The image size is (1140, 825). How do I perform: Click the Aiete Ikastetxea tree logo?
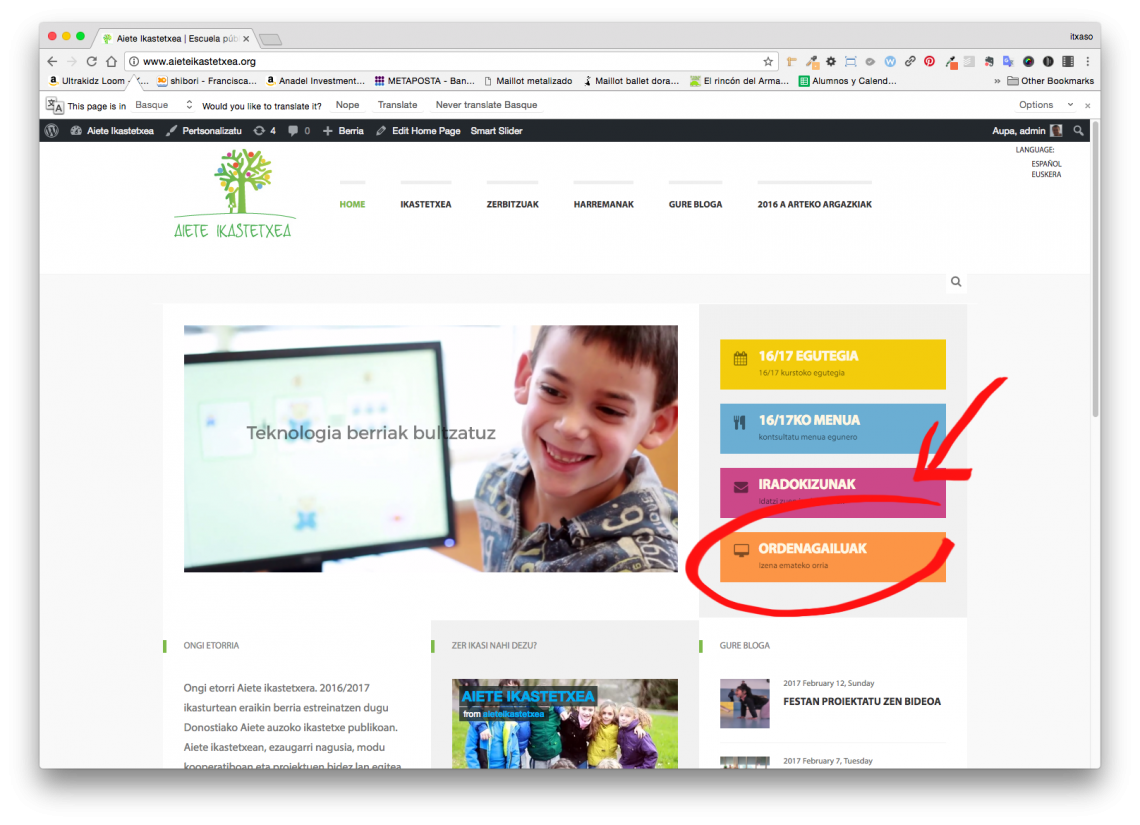pyautogui.click(x=235, y=193)
